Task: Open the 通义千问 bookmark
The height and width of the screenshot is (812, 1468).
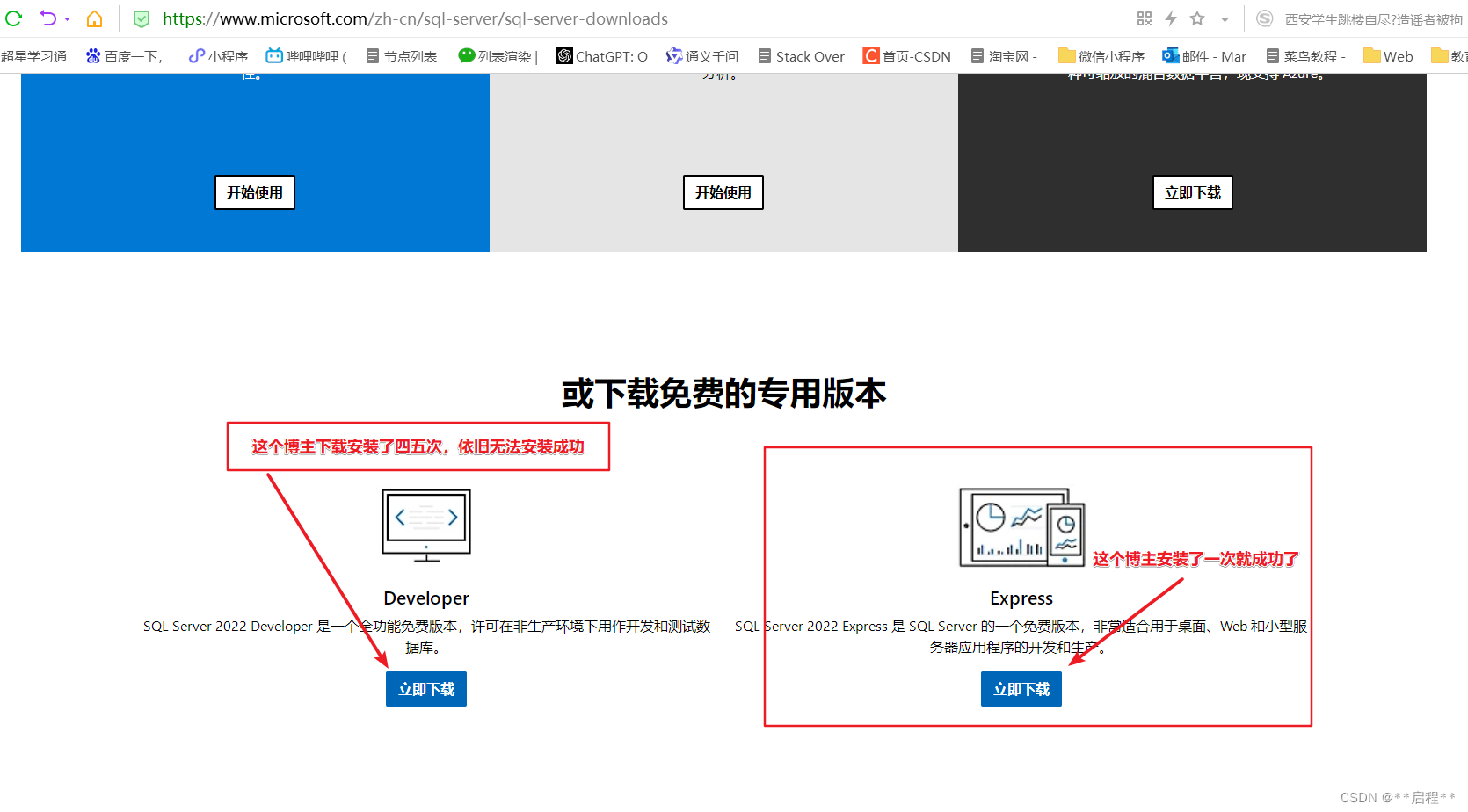Action: [702, 56]
